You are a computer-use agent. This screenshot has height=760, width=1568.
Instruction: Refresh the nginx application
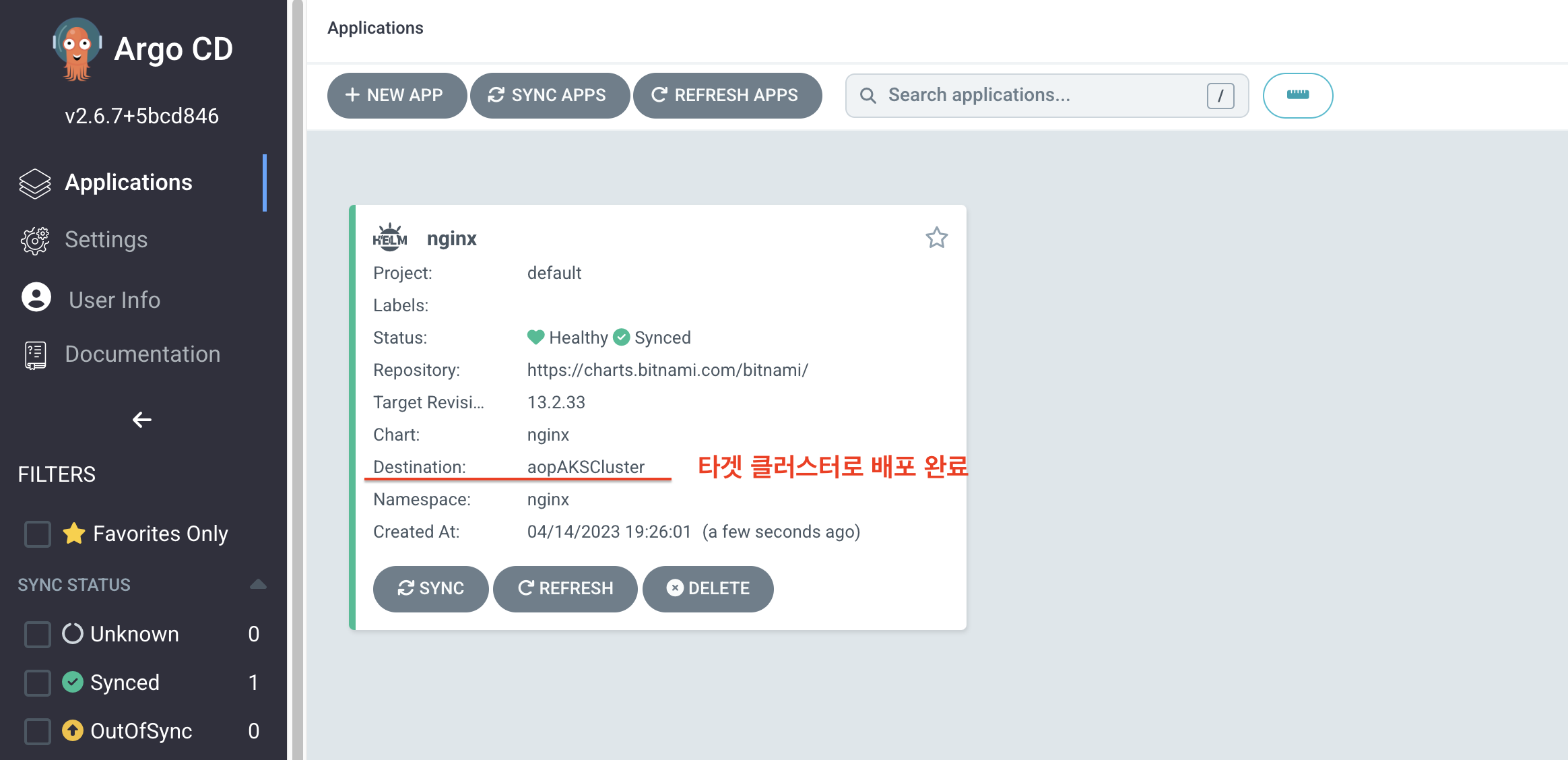[x=565, y=589]
